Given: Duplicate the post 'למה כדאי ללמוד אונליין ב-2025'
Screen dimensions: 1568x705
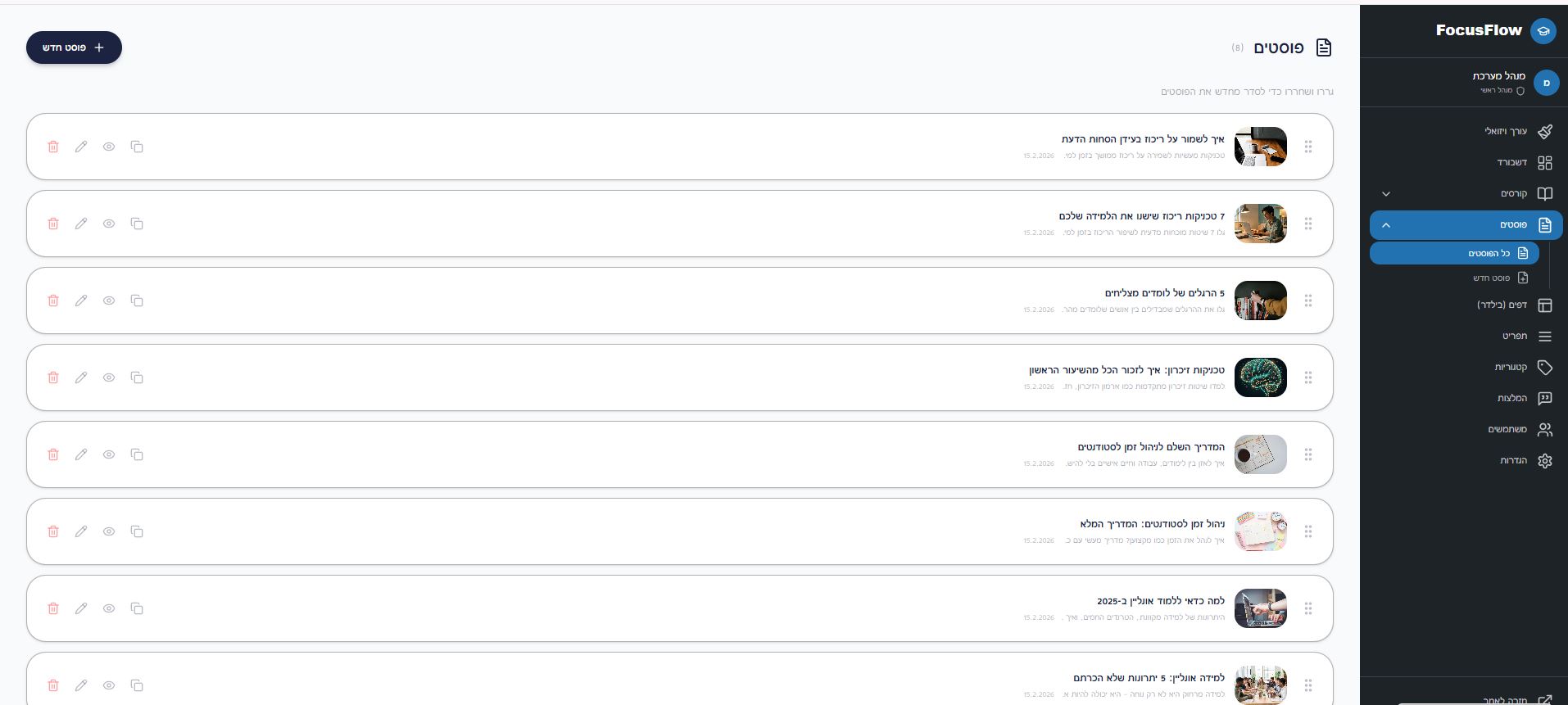Looking at the screenshot, I should pyautogui.click(x=137, y=608).
